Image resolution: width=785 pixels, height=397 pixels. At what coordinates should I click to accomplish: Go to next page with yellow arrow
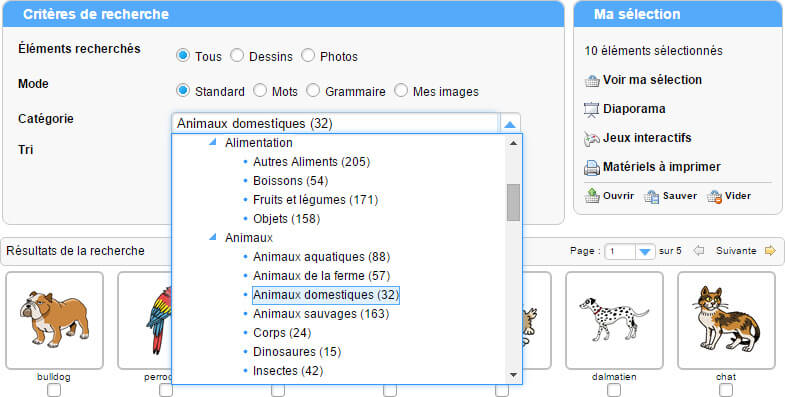coord(770,251)
